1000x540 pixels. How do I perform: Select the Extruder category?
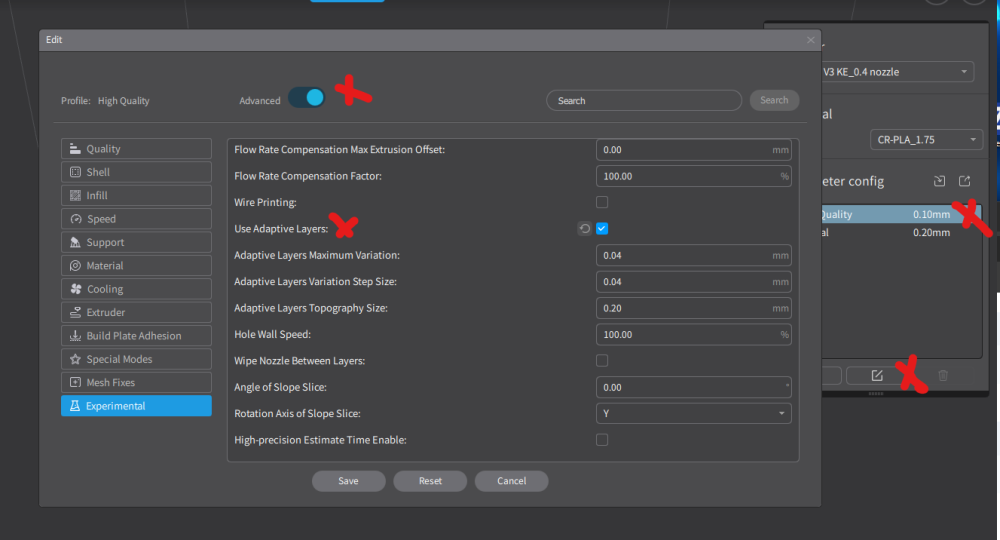136,312
